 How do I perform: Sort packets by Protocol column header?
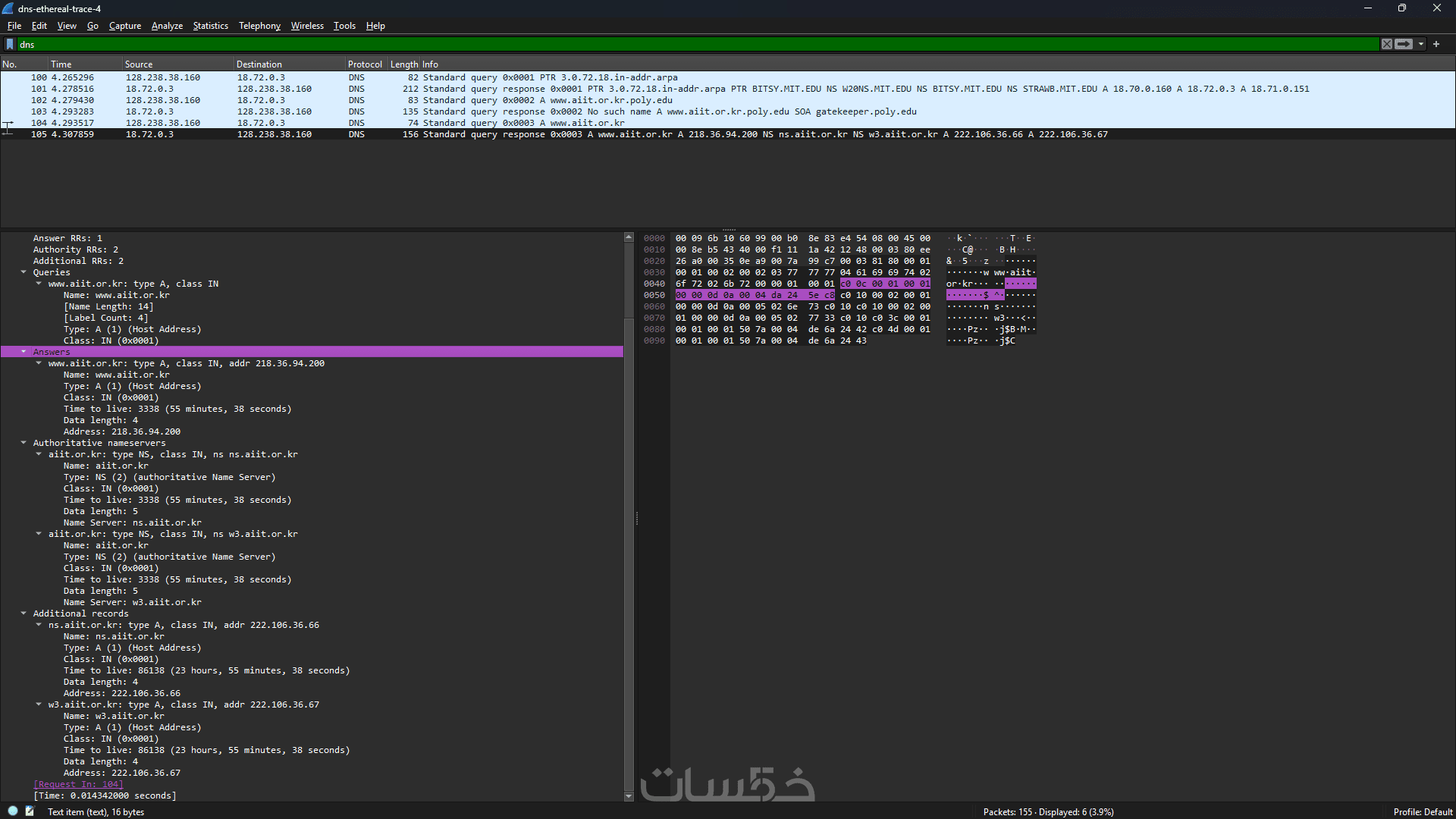point(365,64)
